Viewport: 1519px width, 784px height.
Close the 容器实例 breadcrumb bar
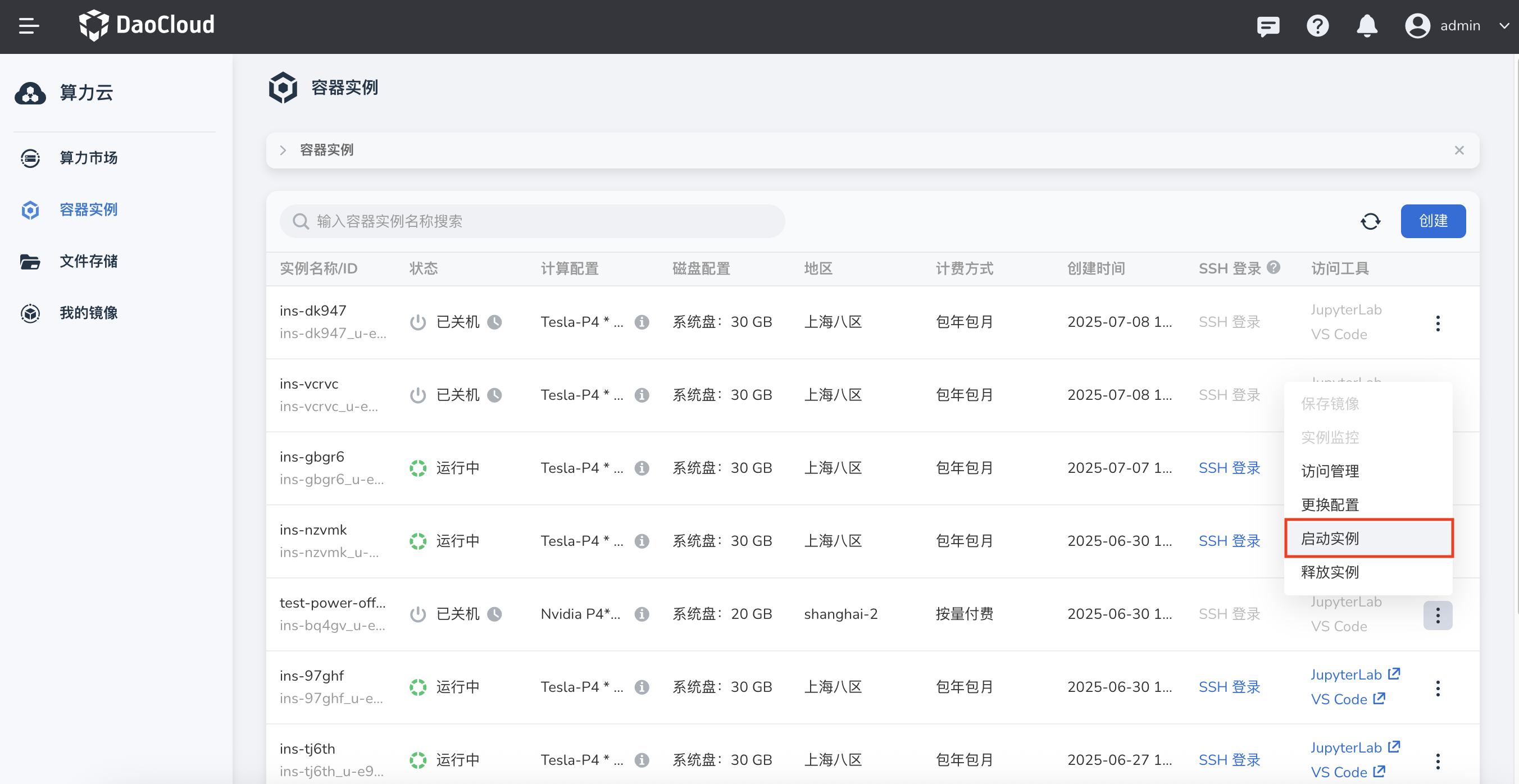1458,151
